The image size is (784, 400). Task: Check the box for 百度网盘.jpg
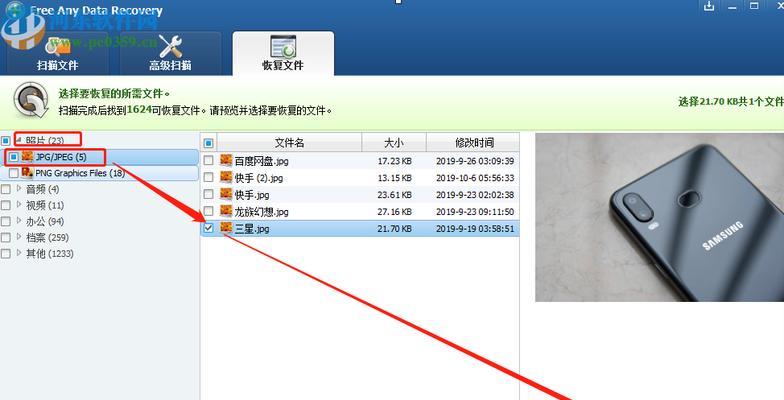tap(208, 160)
